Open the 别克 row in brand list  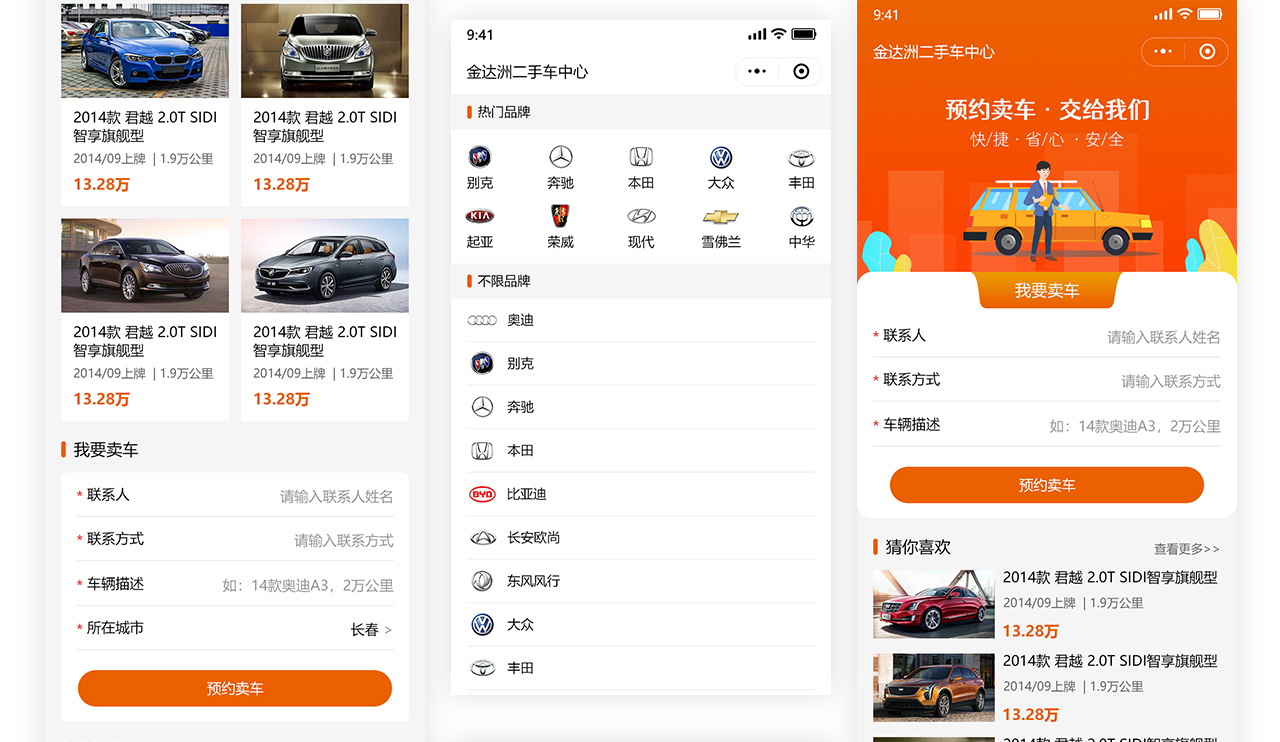click(x=641, y=364)
